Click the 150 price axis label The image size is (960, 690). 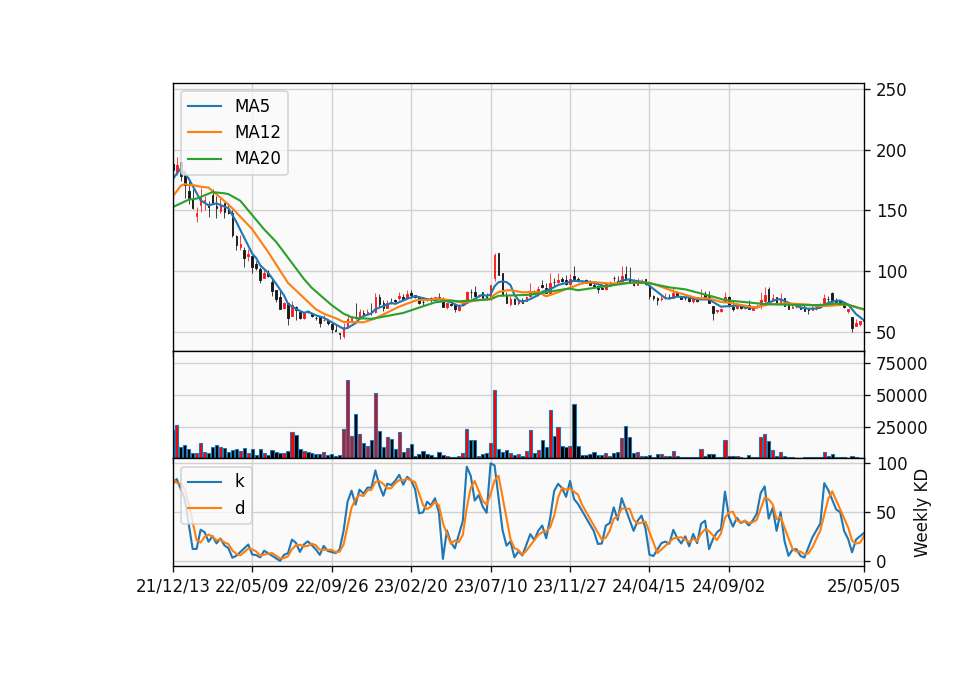[891, 211]
